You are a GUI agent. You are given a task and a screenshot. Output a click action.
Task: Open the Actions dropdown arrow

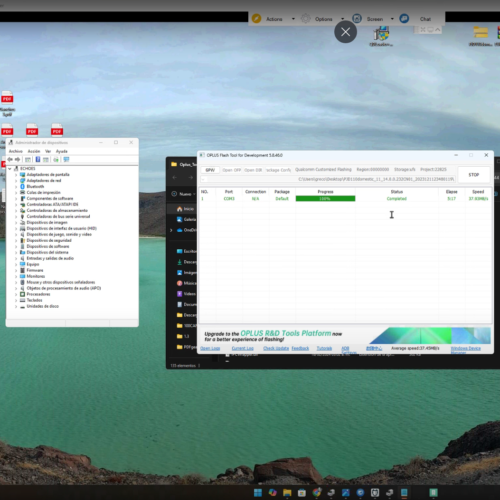[x=293, y=19]
